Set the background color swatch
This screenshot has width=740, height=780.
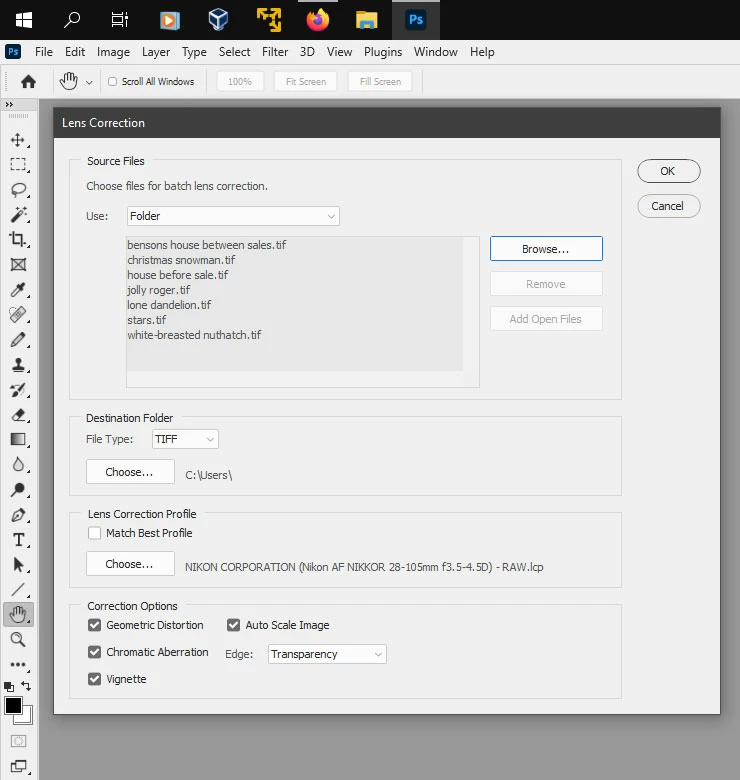point(28,718)
